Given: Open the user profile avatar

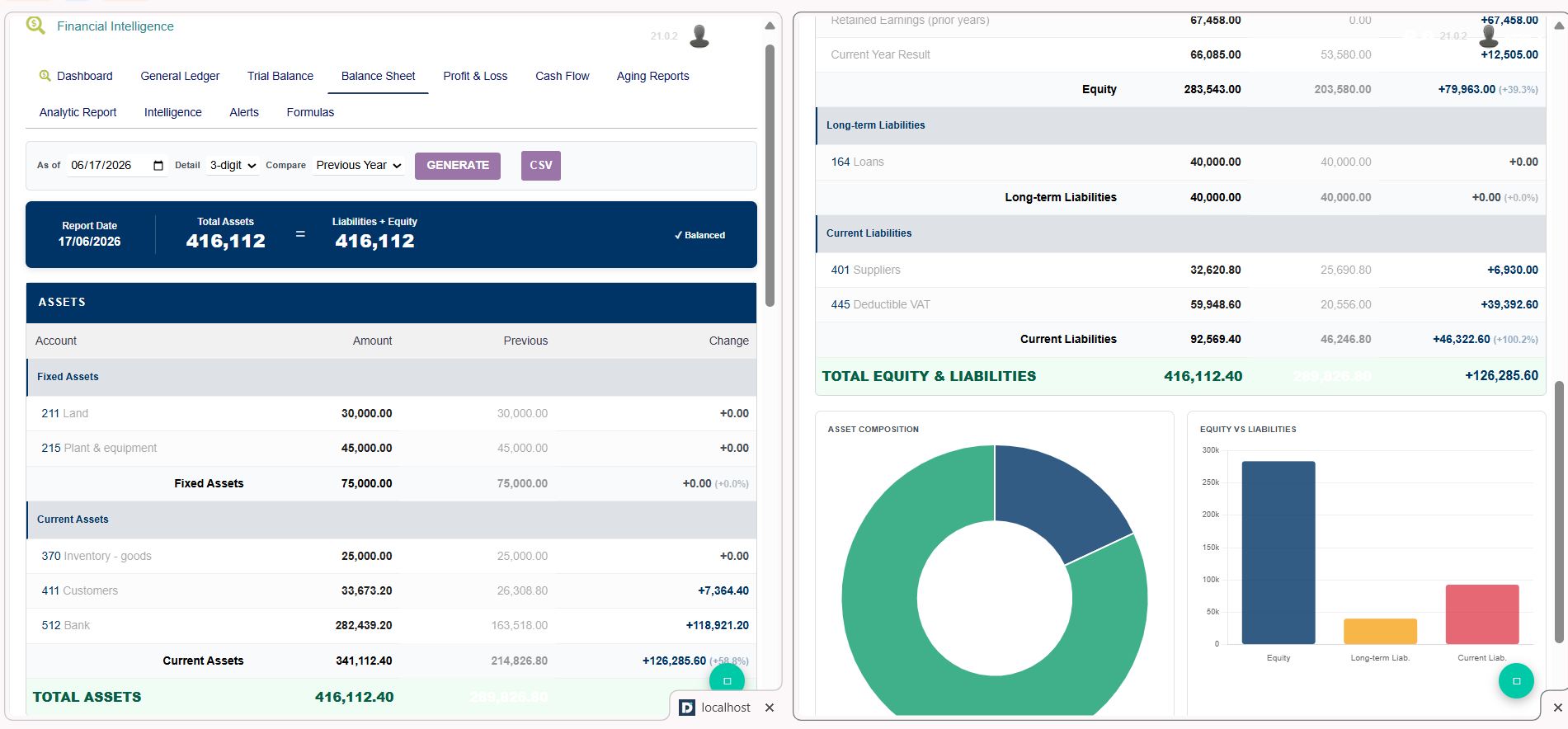Looking at the screenshot, I should (699, 36).
